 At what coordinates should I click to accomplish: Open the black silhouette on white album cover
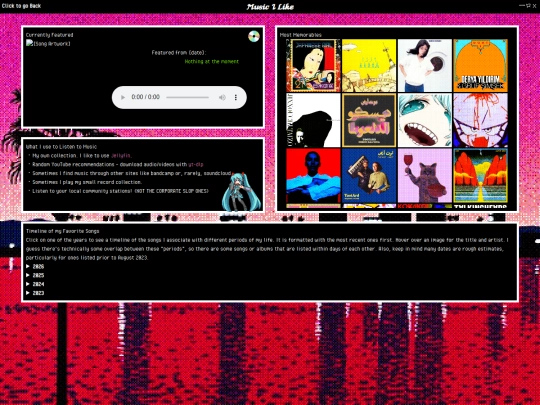click(313, 120)
